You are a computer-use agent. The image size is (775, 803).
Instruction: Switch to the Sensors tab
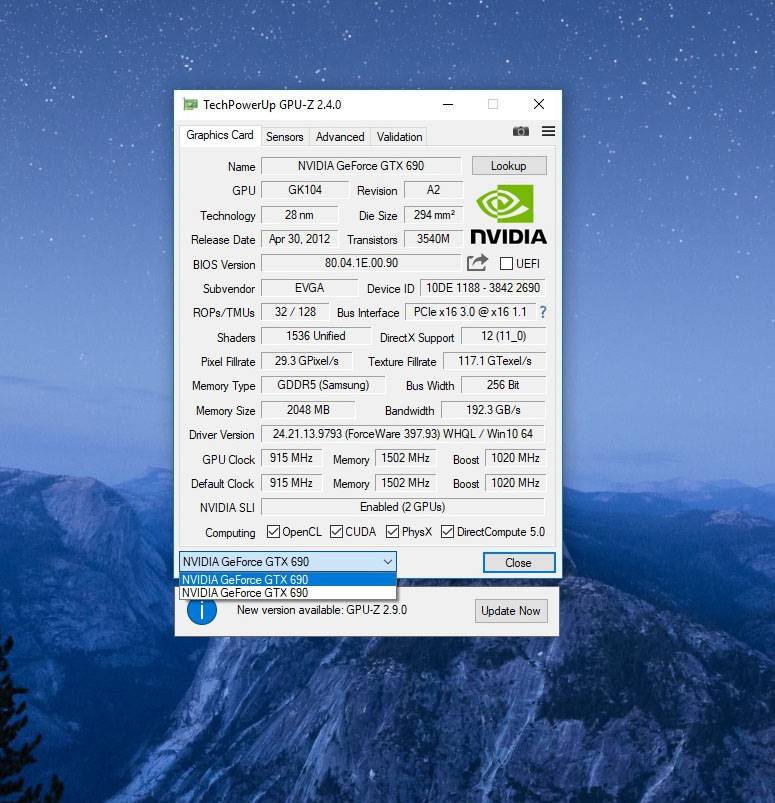pos(285,137)
